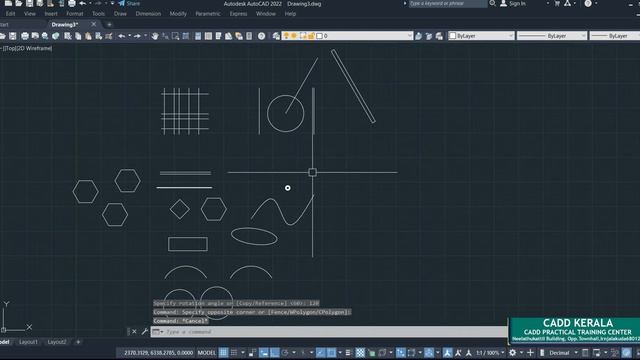Open the DesignCenter icon
Image resolution: width=640 pixels, height=360 pixels.
coord(208,36)
